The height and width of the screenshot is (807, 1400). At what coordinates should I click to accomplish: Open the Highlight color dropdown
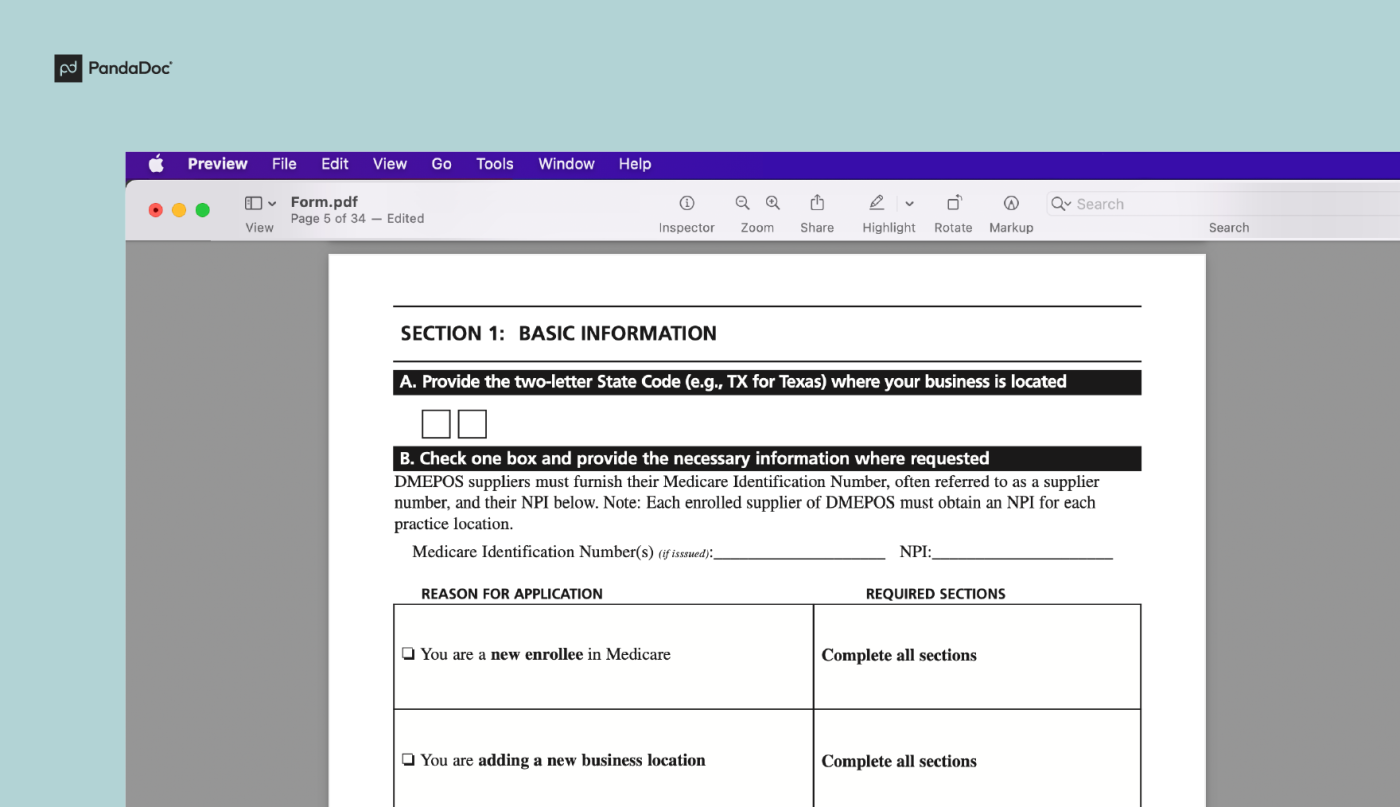(909, 202)
